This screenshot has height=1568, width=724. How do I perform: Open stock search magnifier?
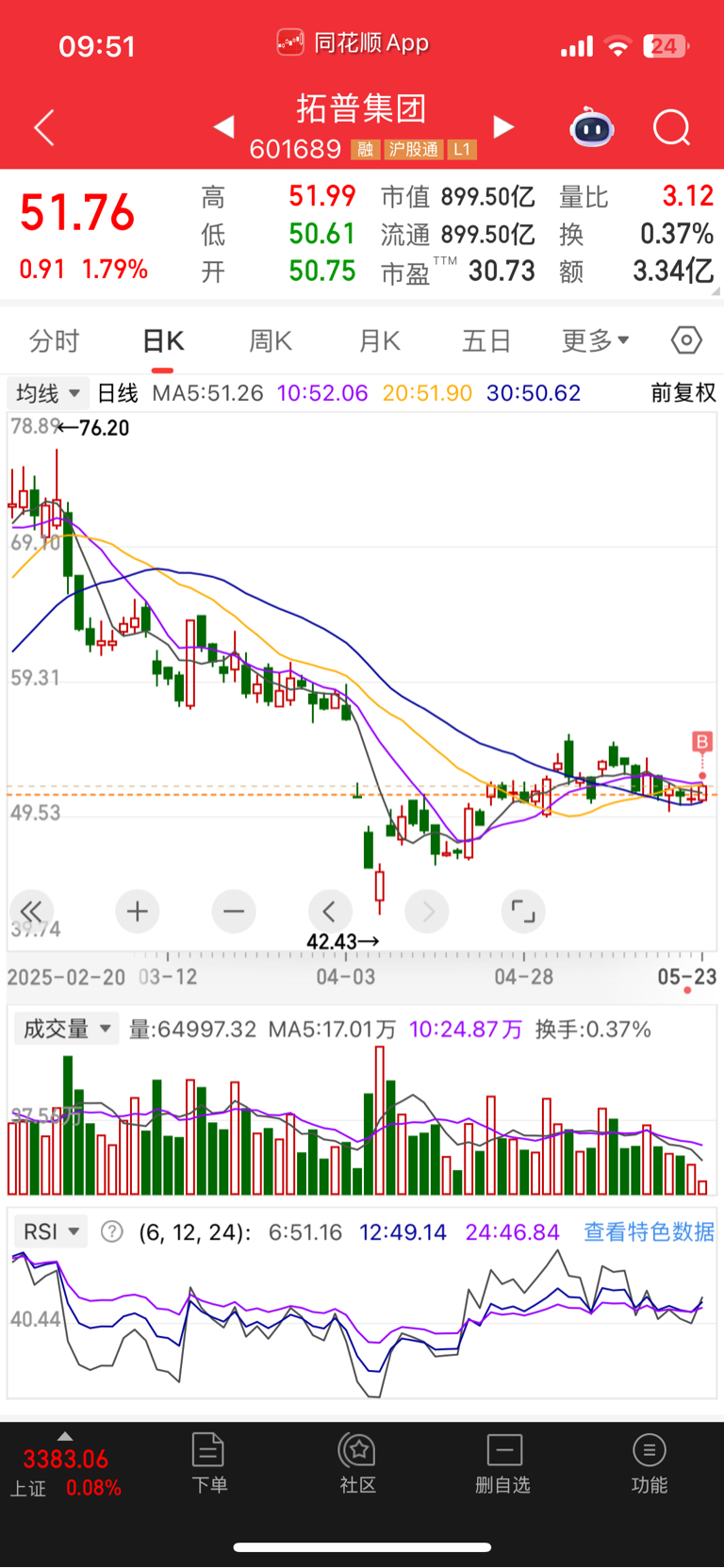click(672, 127)
